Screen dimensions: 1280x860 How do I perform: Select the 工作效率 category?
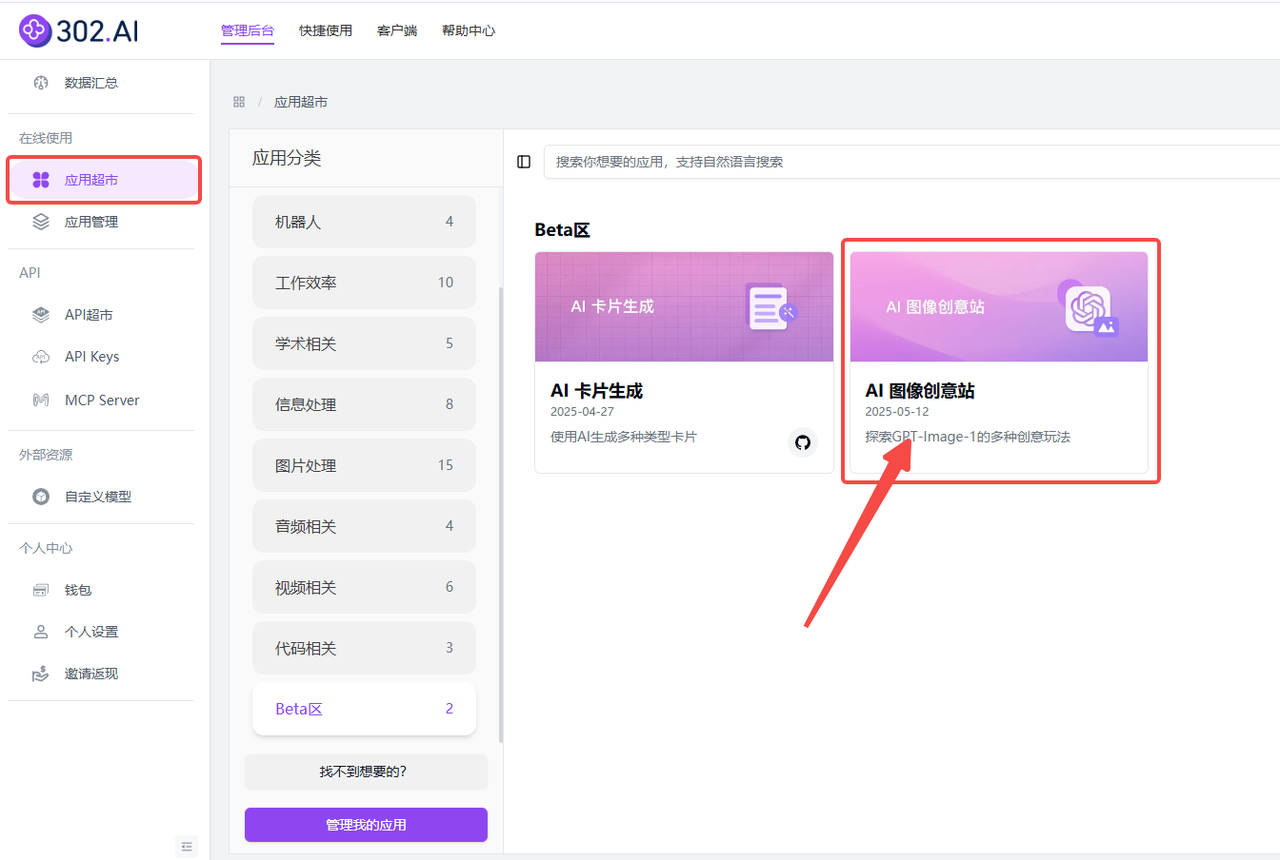pyautogui.click(x=364, y=283)
